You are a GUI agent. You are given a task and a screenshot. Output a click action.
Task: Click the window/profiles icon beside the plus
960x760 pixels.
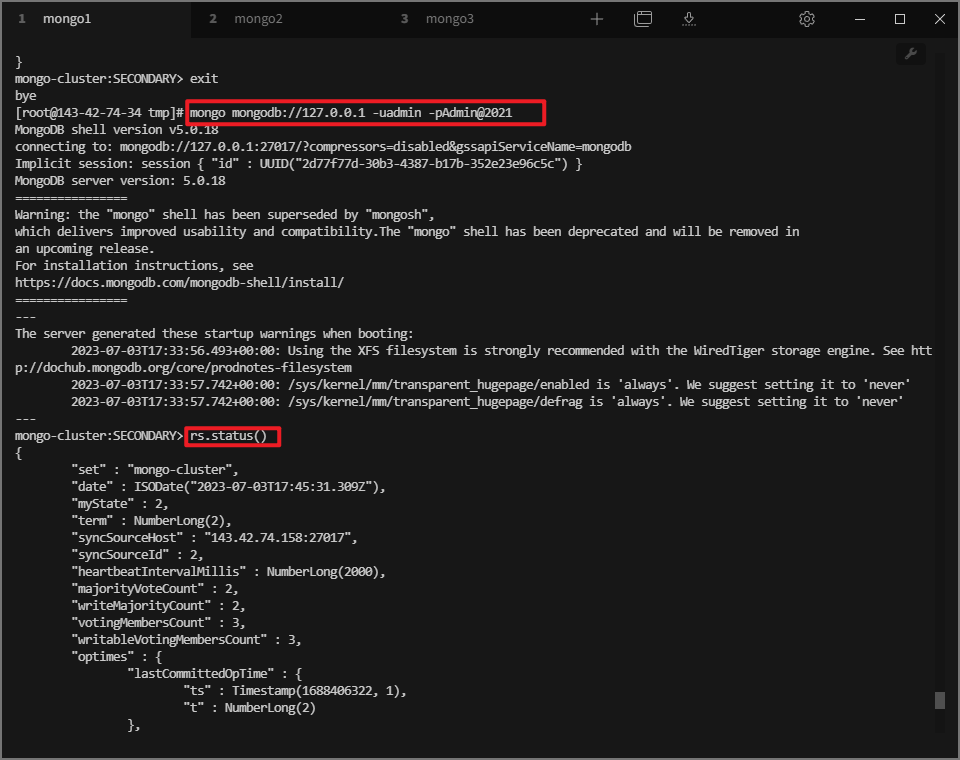coord(643,19)
